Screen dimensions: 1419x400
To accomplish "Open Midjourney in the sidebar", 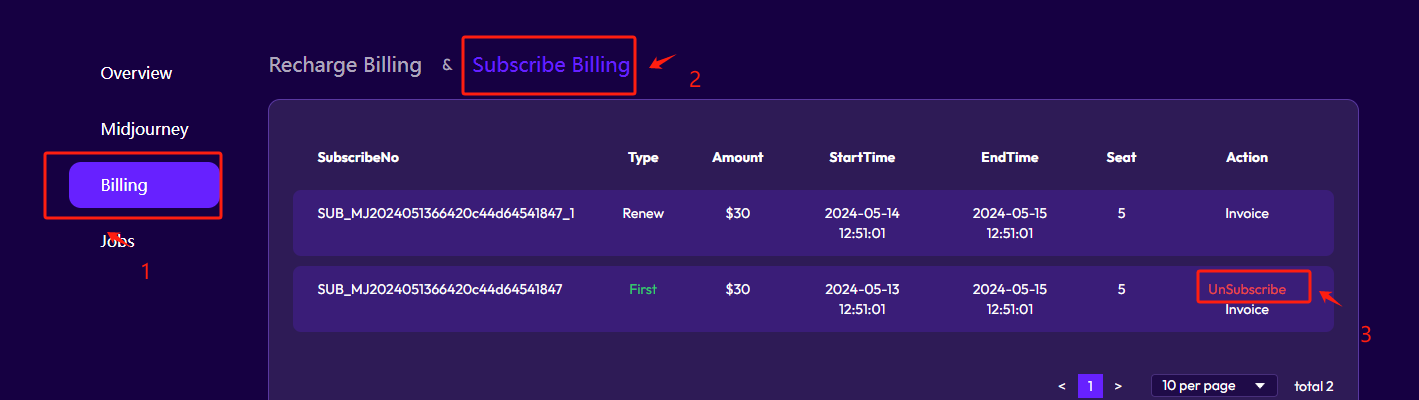I will pyautogui.click(x=144, y=129).
